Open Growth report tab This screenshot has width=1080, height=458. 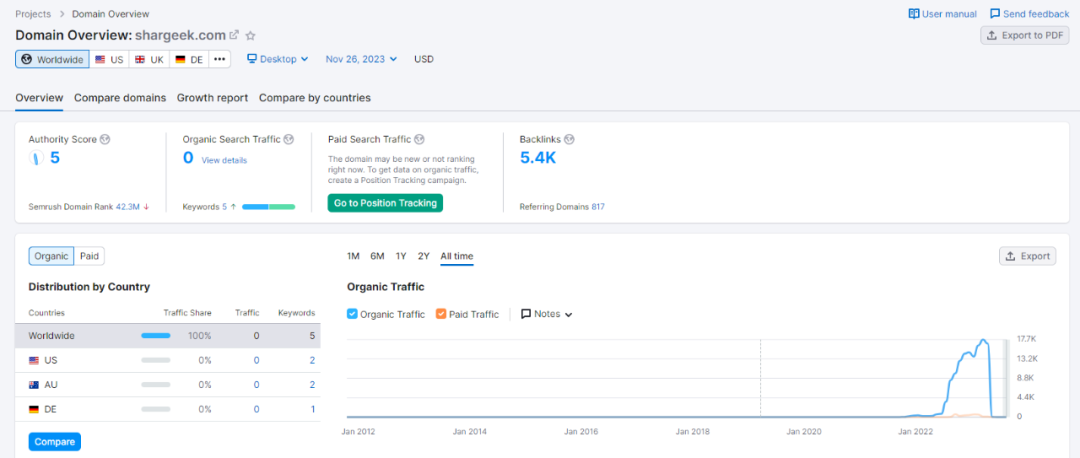point(212,98)
